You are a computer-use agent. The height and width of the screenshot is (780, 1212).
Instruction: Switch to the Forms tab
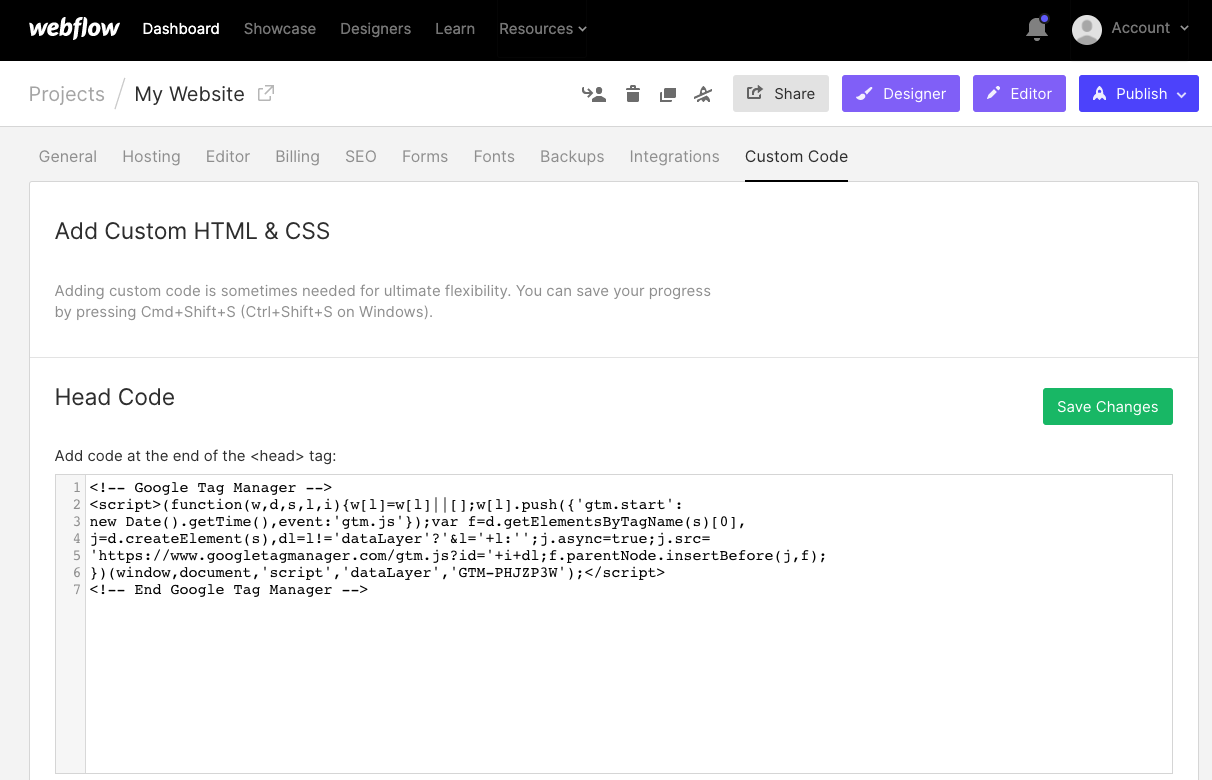click(x=425, y=156)
